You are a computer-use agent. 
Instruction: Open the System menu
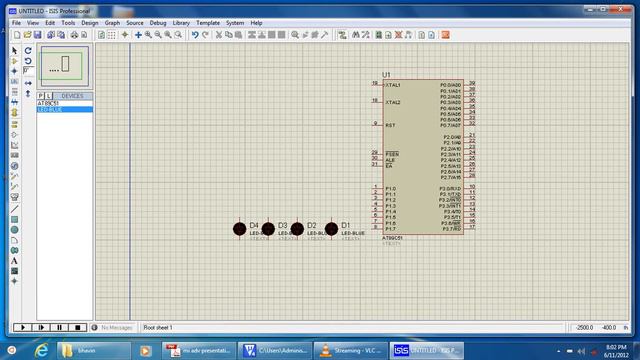pos(235,23)
